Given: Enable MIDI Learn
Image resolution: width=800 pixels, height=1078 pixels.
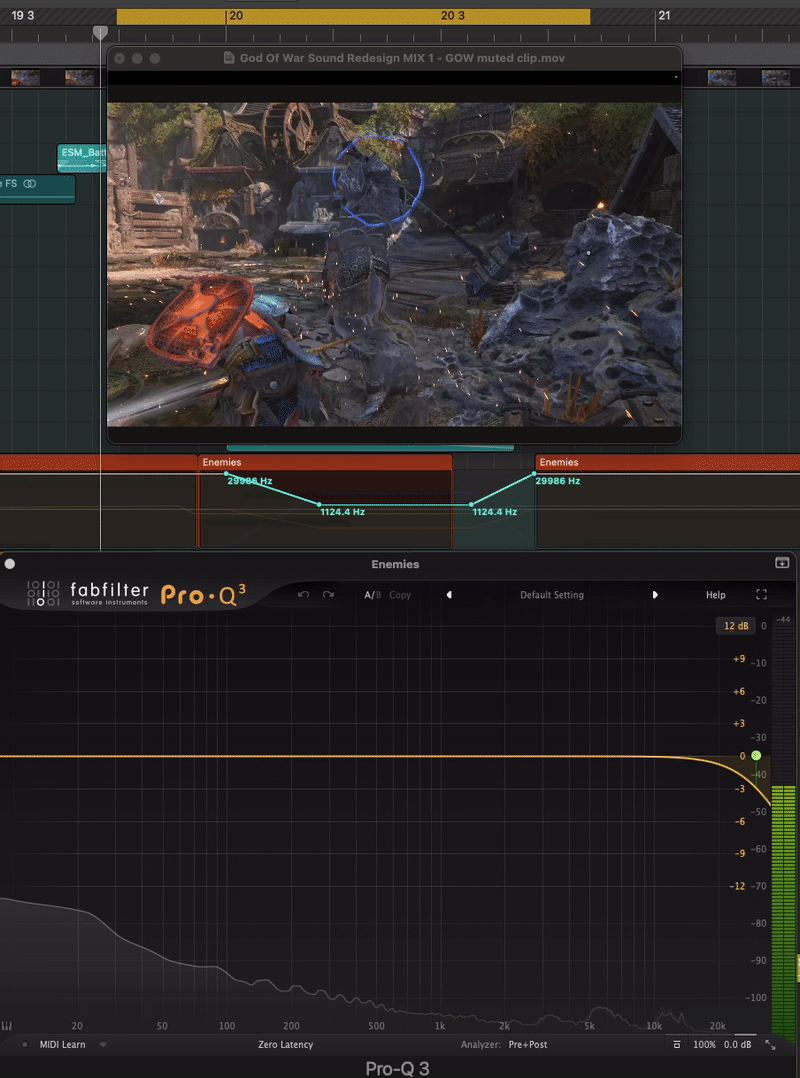Looking at the screenshot, I should coord(63,1045).
